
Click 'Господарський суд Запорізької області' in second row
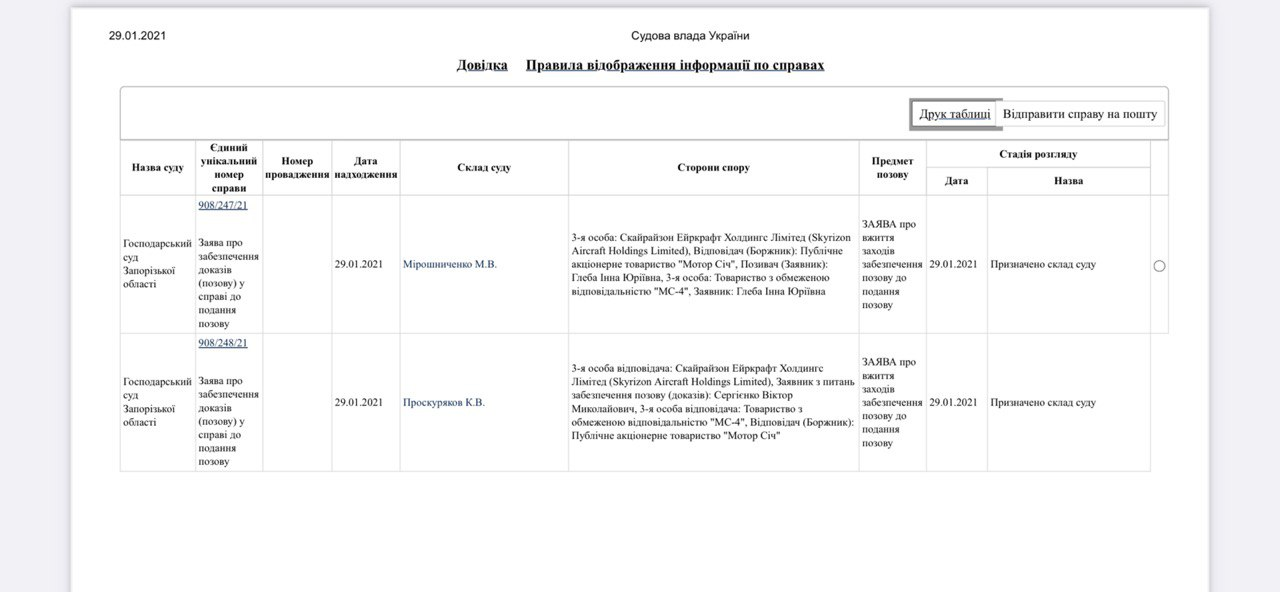[x=155, y=400]
